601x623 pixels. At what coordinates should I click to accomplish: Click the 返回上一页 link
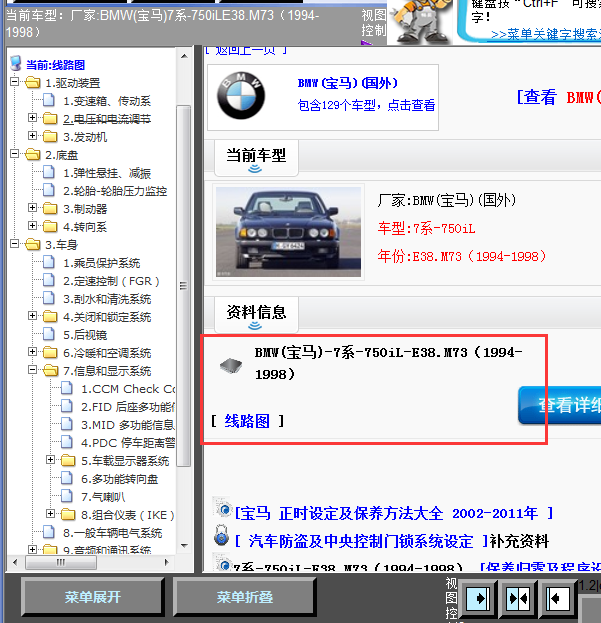click(x=246, y=50)
